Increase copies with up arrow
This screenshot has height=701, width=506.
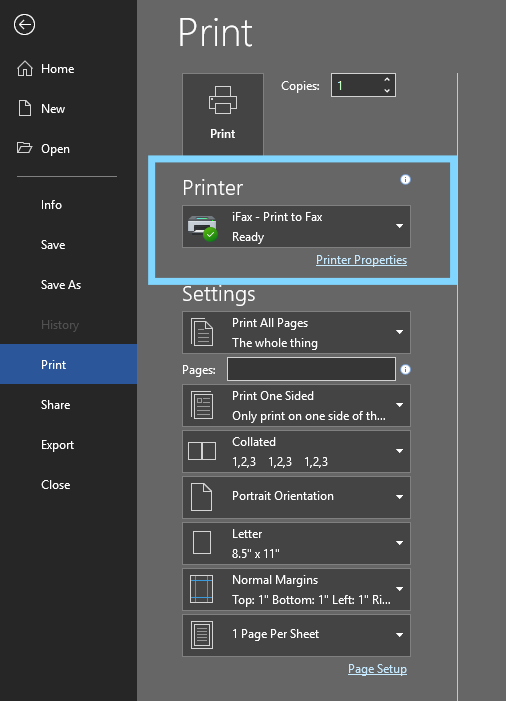[387, 80]
